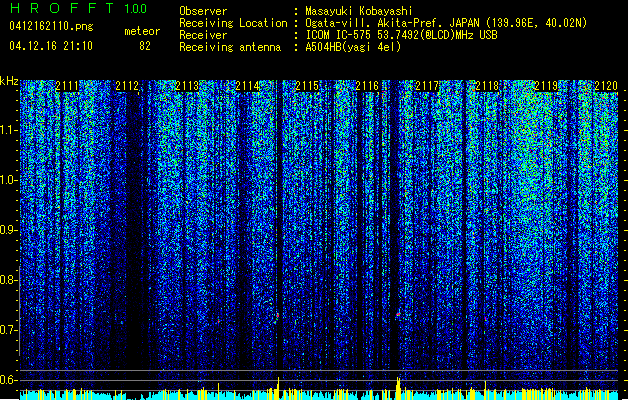This screenshot has height=400, width=629.
Task: Click the red meteor echo just before 2115
Action: (x=277, y=316)
